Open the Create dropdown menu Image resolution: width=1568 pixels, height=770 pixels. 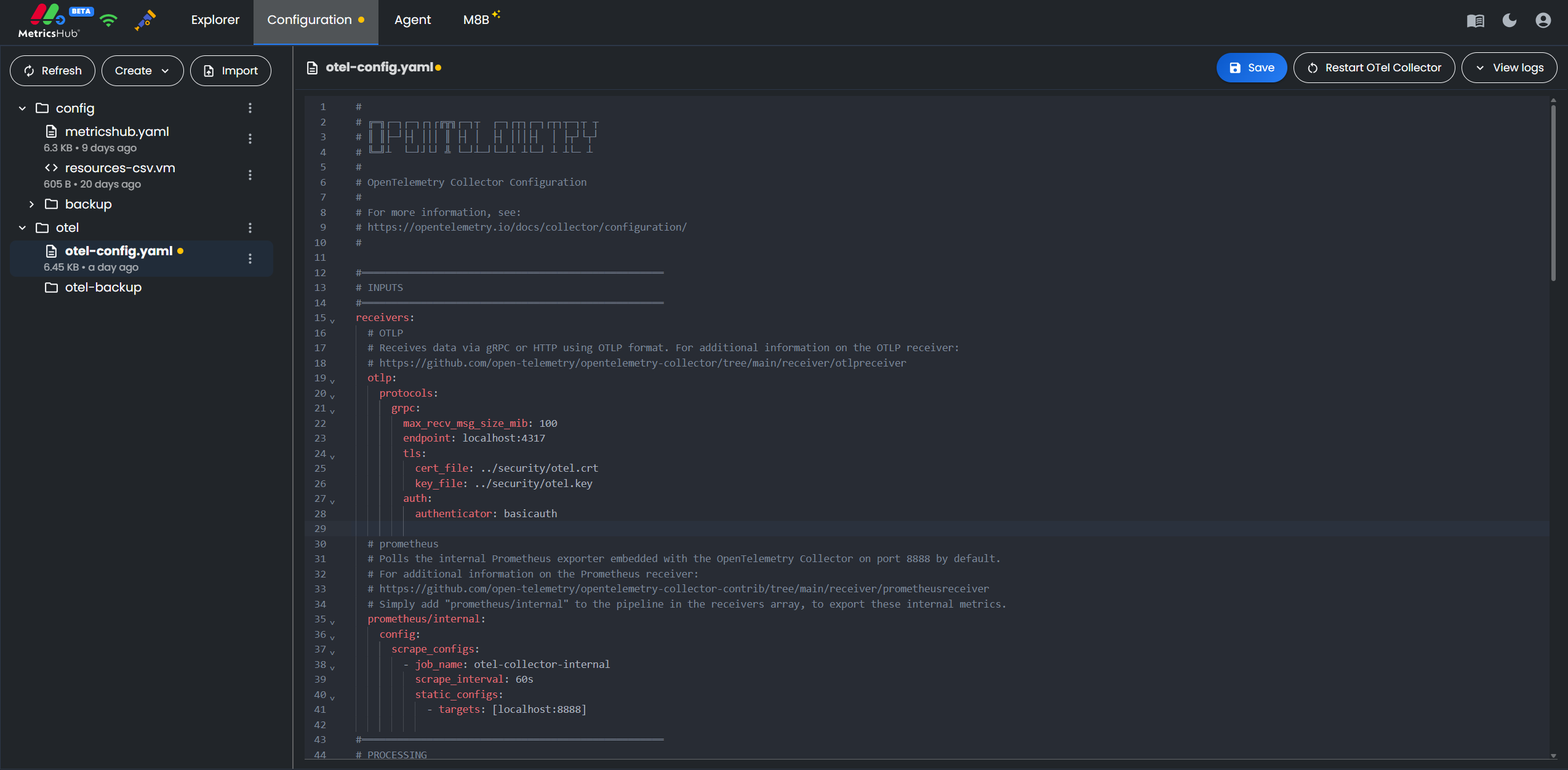142,70
